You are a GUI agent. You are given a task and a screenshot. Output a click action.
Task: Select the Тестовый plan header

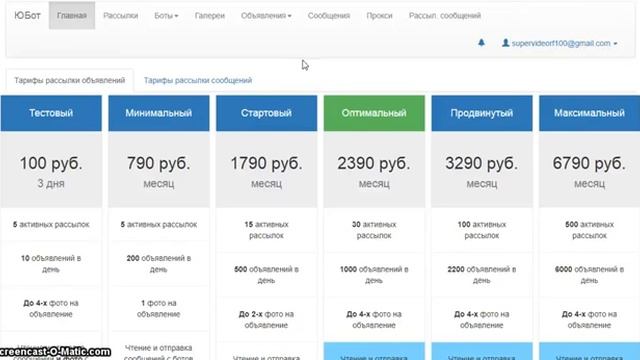point(51,113)
